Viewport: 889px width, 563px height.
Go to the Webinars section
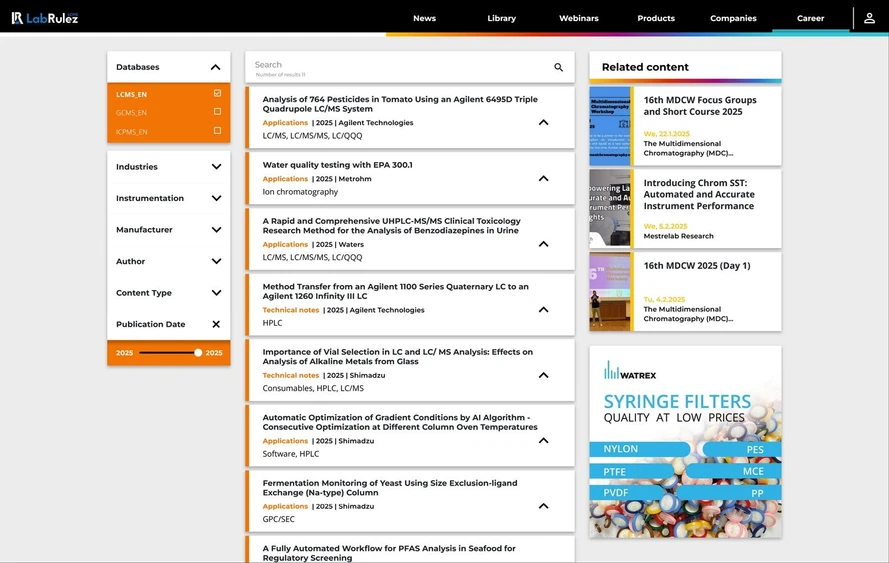(579, 18)
